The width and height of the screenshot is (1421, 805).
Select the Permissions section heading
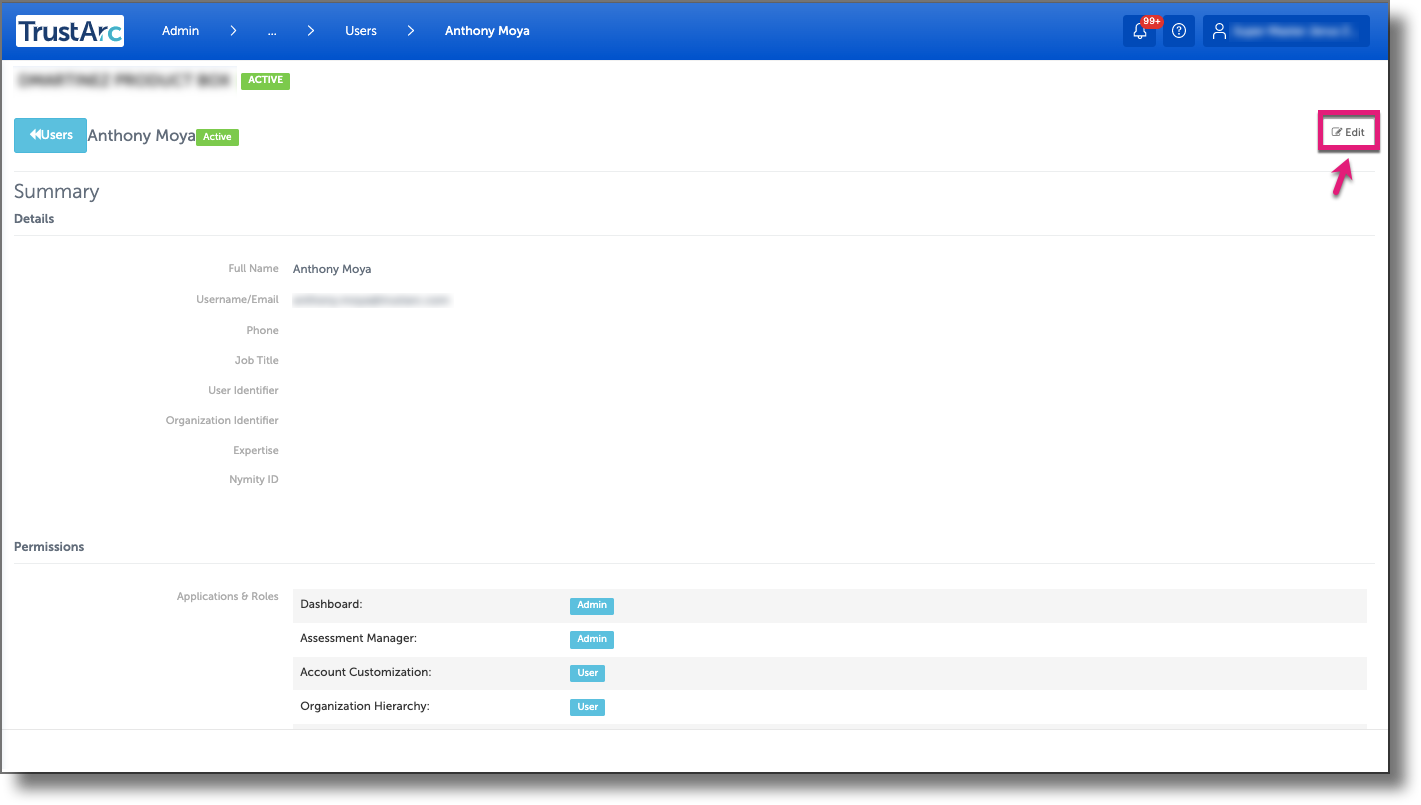49,547
